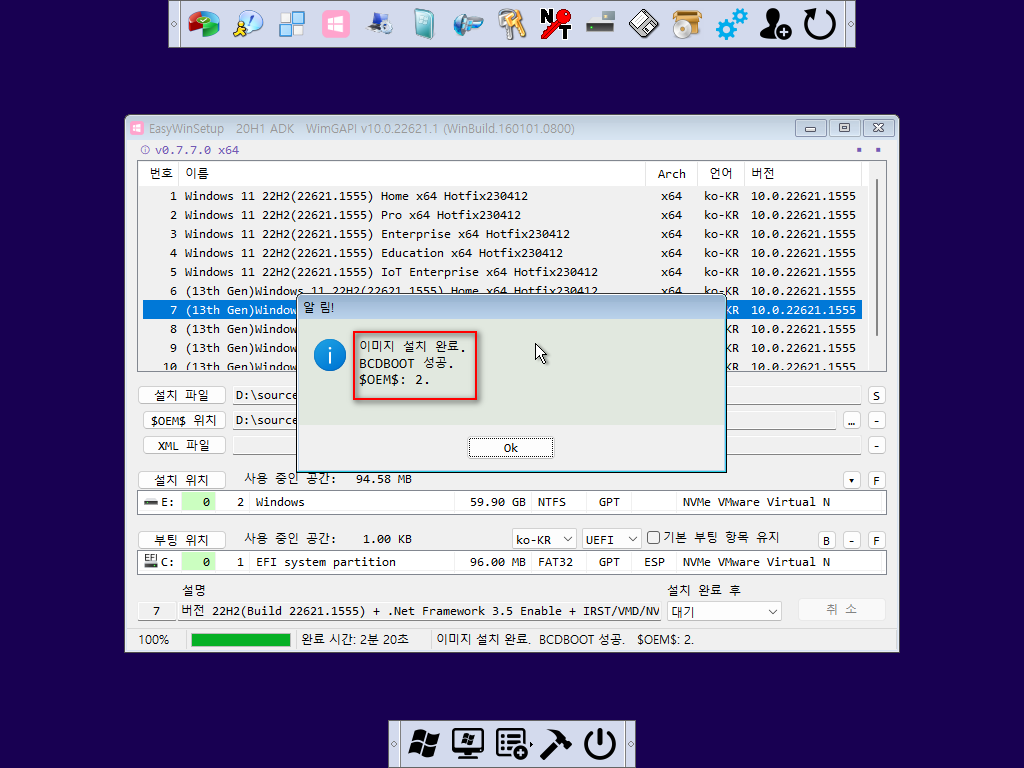
Task: Click the 번호 column header
Action: point(160,173)
